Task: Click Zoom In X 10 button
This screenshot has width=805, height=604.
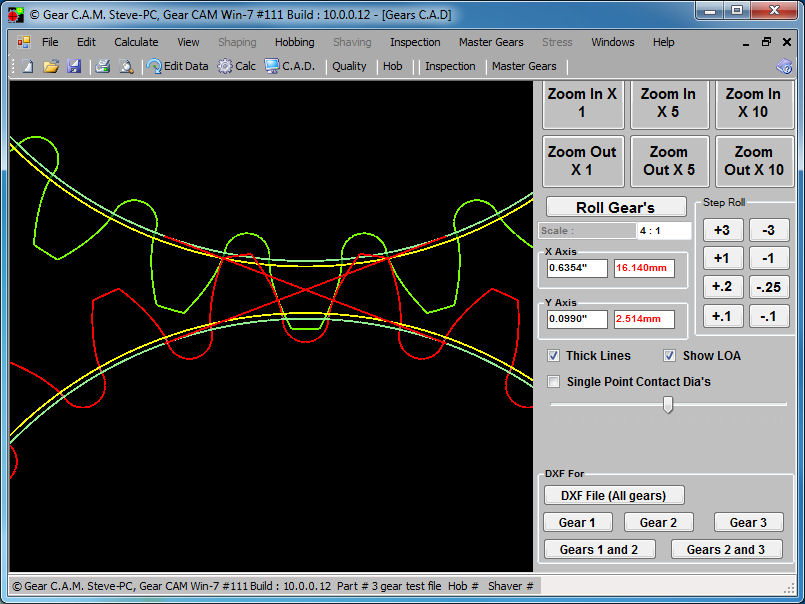Action: (x=754, y=104)
